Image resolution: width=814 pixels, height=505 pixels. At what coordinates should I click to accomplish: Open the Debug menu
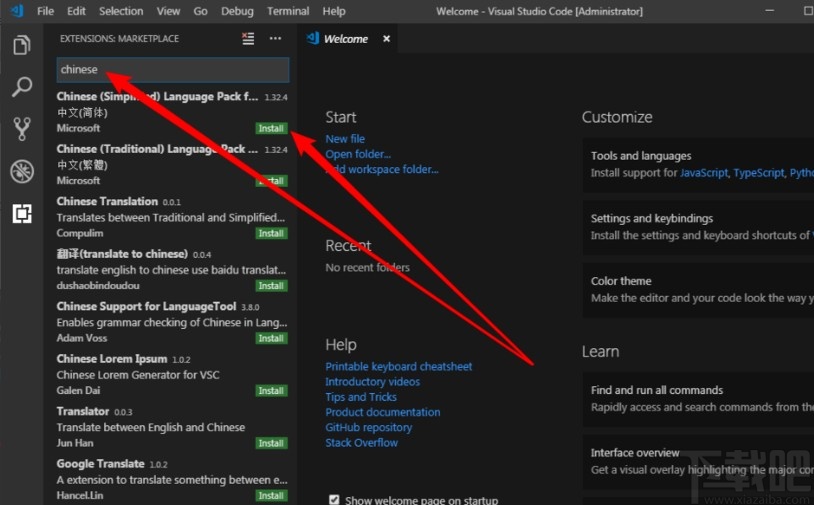(237, 11)
